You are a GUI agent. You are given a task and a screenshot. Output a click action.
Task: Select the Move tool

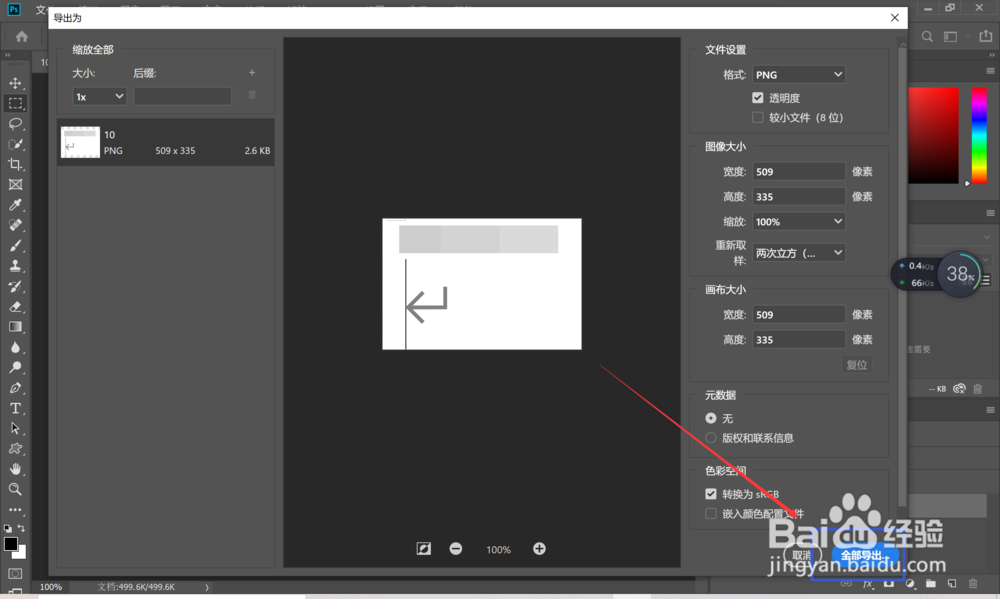(x=15, y=83)
